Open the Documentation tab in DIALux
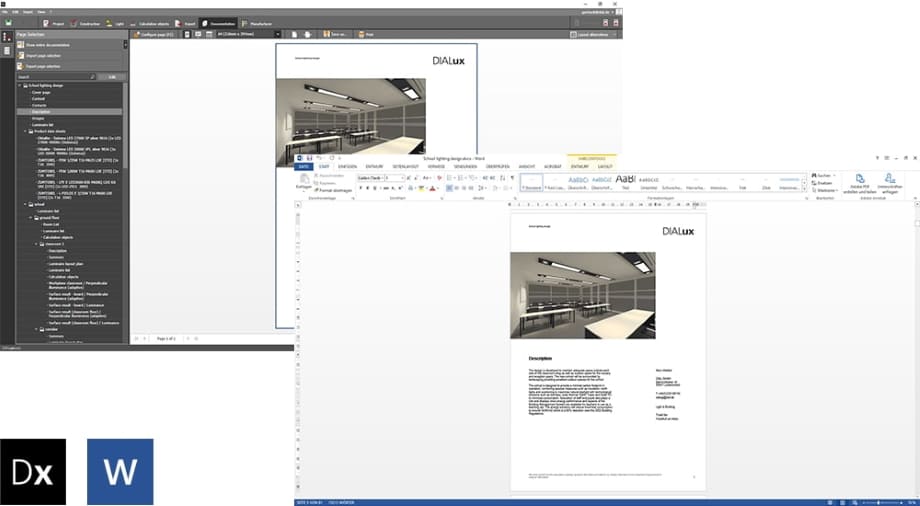920x506 pixels. (x=215, y=21)
